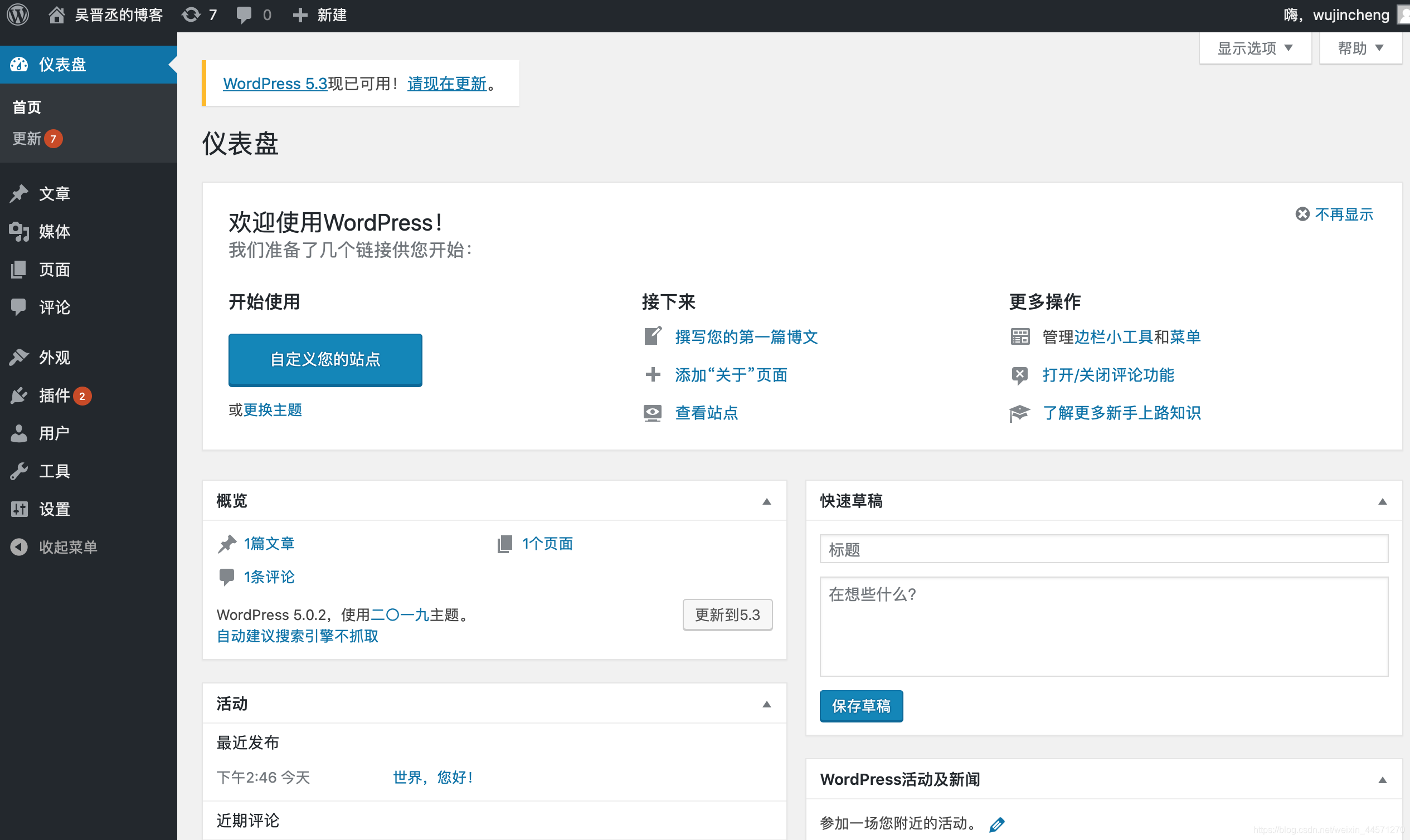The image size is (1410, 840).
Task: Open the comments bubble icon in admin bar
Action: click(244, 14)
